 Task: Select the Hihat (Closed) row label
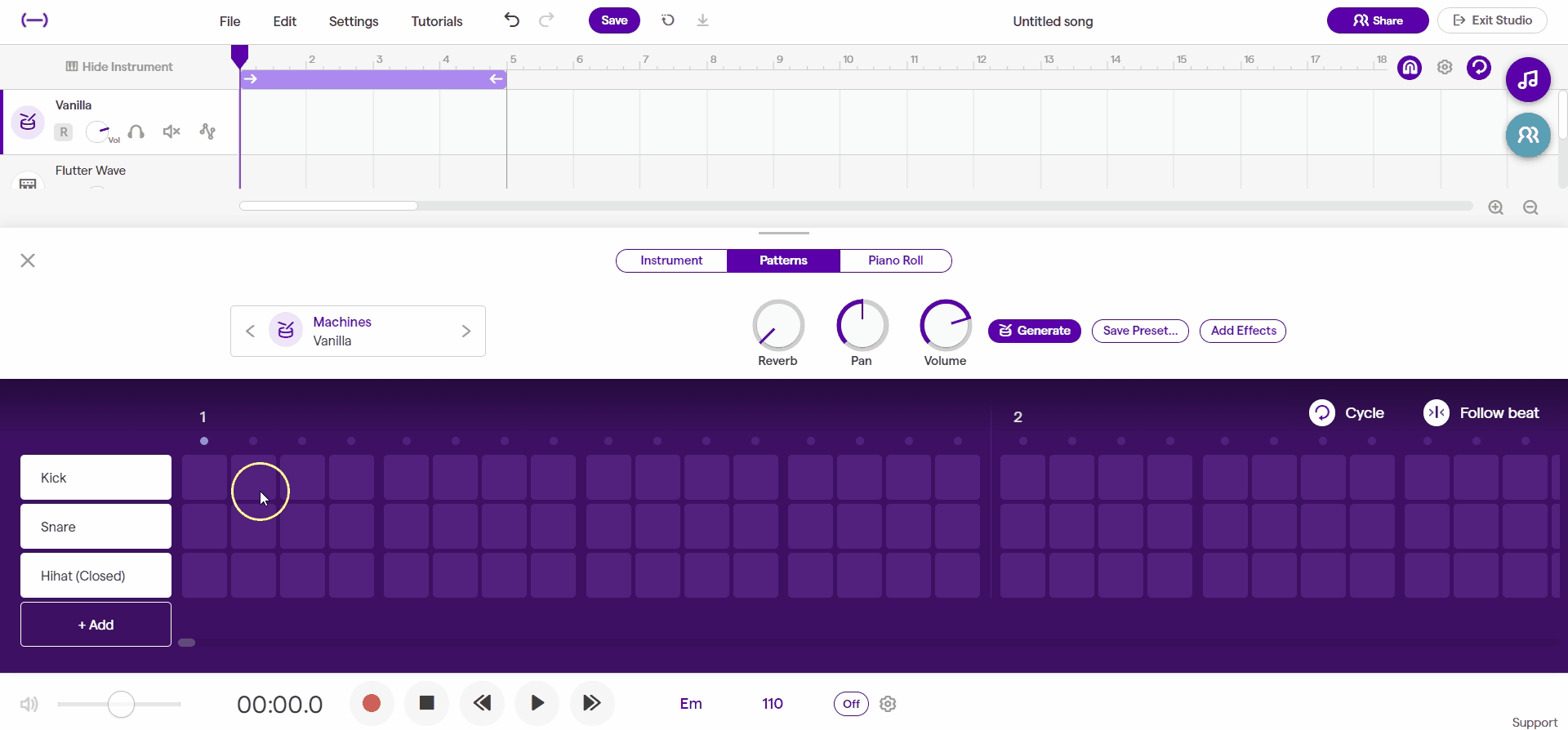96,576
